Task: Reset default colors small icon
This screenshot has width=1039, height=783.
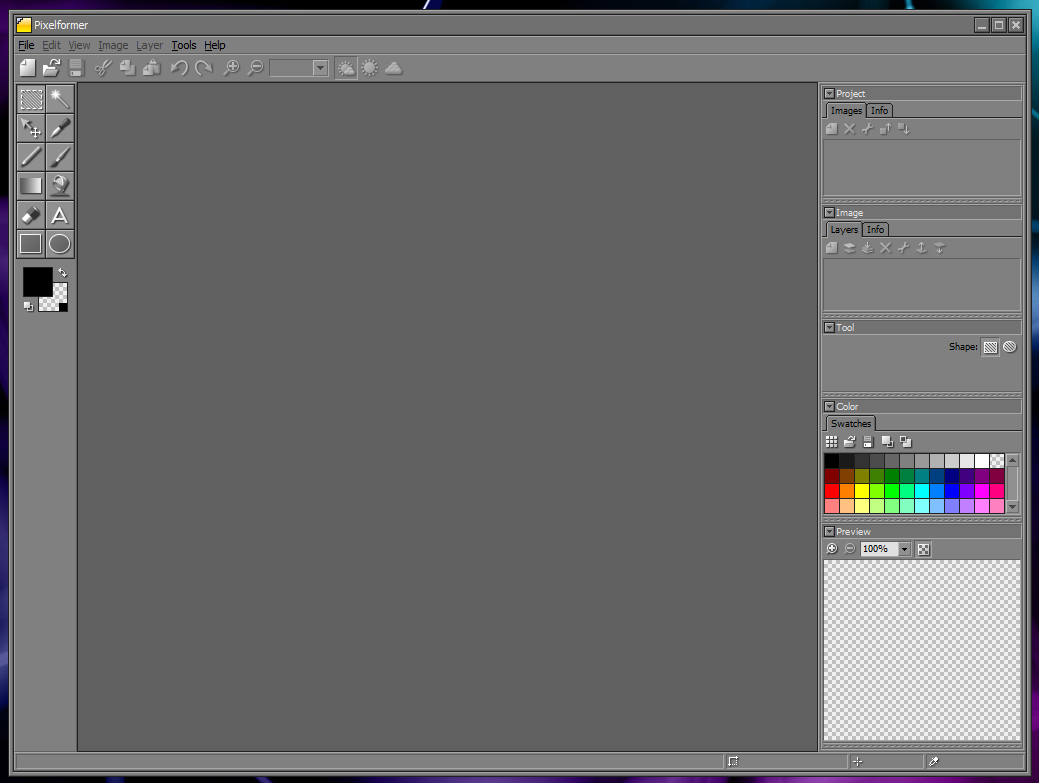Action: pos(28,306)
